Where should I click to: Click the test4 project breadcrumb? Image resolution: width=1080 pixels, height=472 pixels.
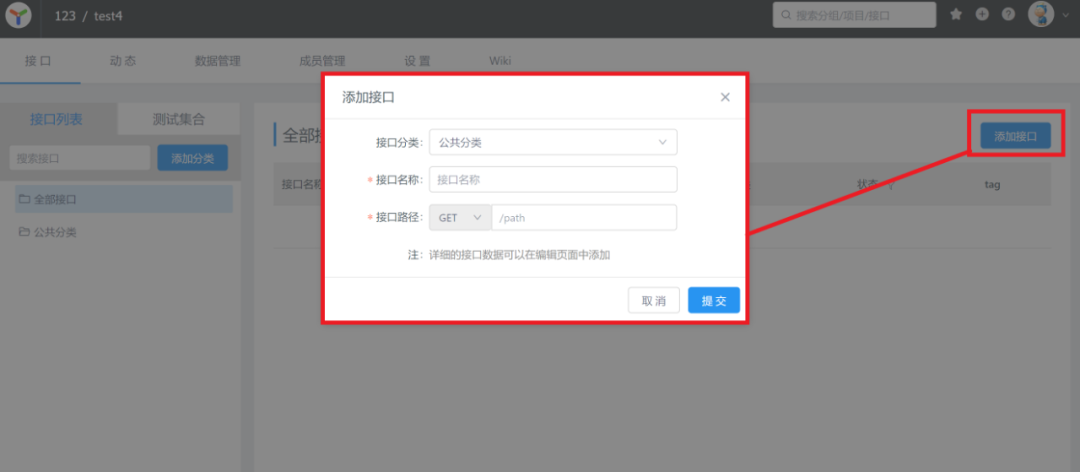(108, 15)
